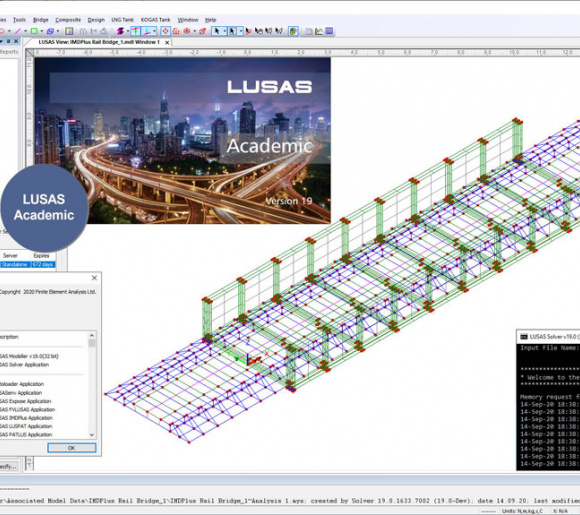This screenshot has height=515, width=580.
Task: Select the blue Volume cube tool
Action: coord(50,31)
